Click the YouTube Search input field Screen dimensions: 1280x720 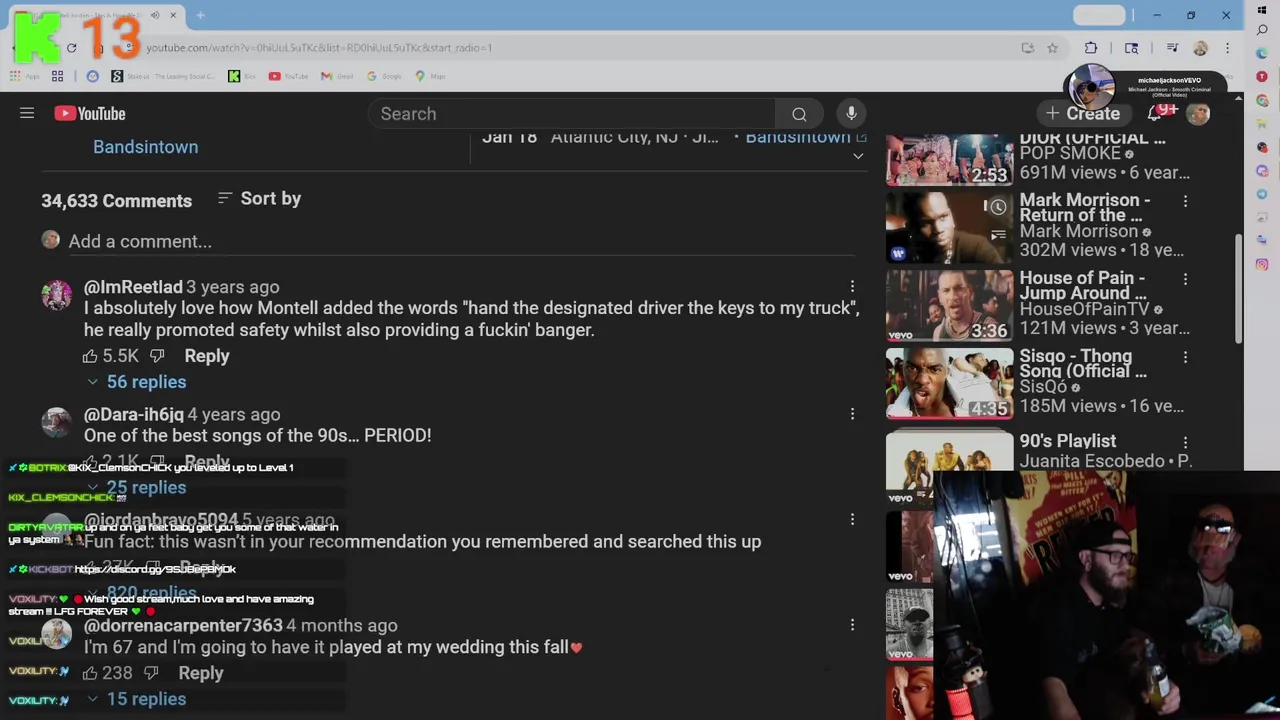[572, 114]
